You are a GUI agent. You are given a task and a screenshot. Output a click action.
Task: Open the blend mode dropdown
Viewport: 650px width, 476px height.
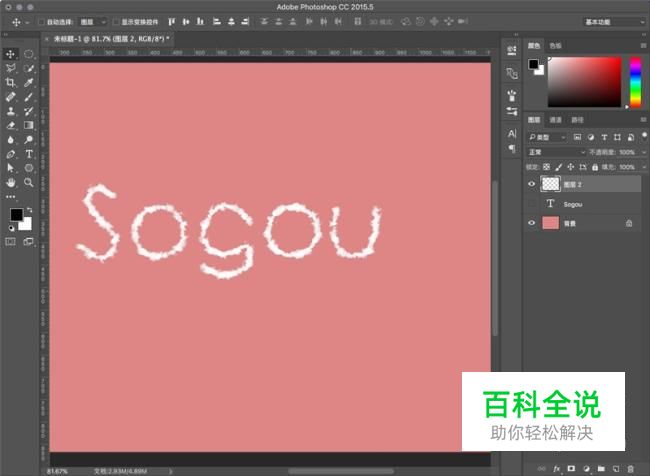tap(556, 152)
